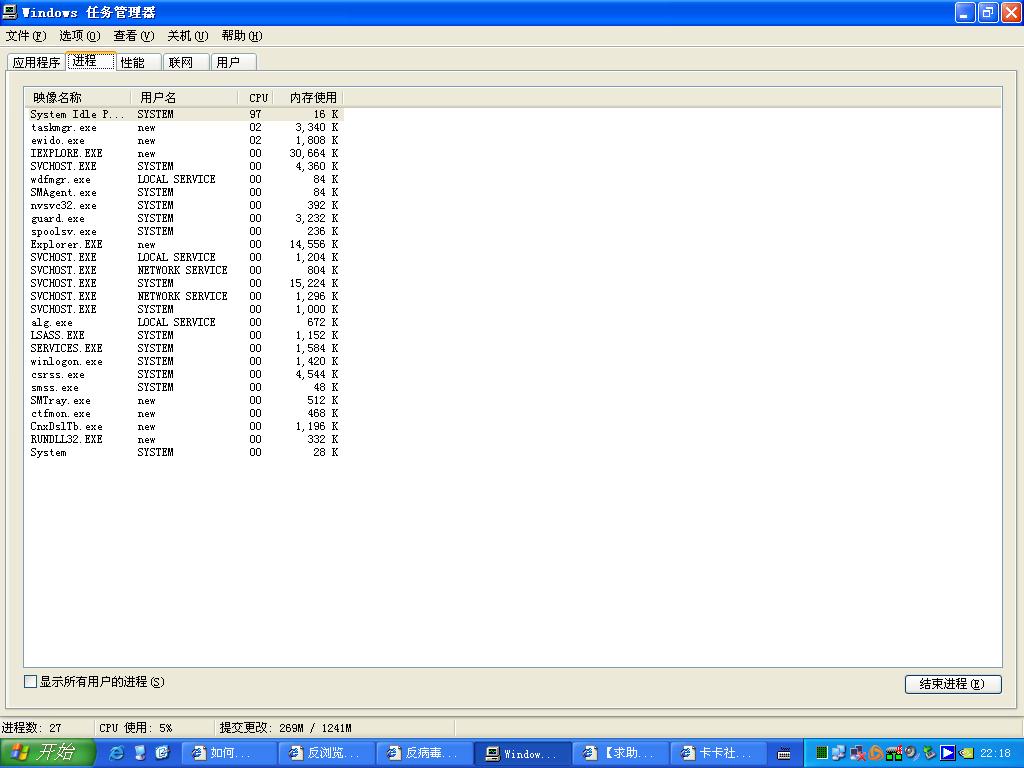Screen dimensions: 1024x768
Task: Click the 22:18 system clock
Action: pyautogui.click(x=995, y=754)
